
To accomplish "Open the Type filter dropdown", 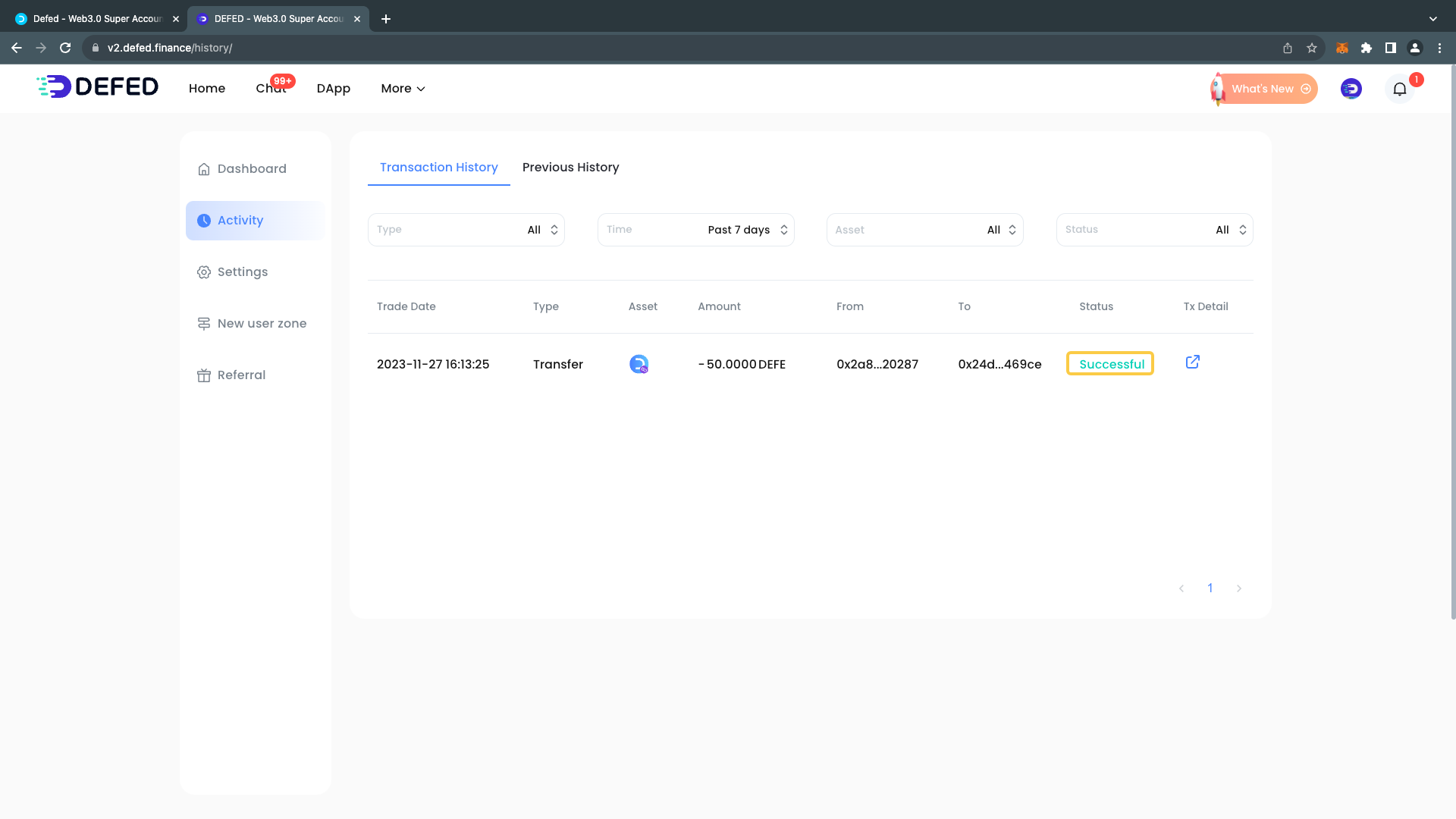I will pos(466,230).
